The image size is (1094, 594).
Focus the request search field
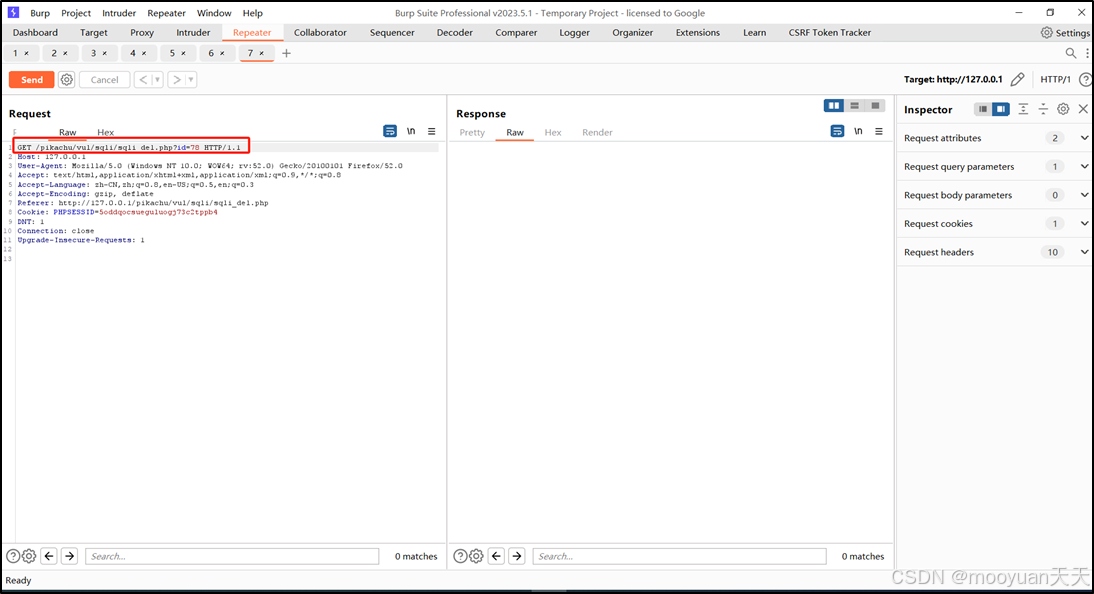[x=232, y=556]
